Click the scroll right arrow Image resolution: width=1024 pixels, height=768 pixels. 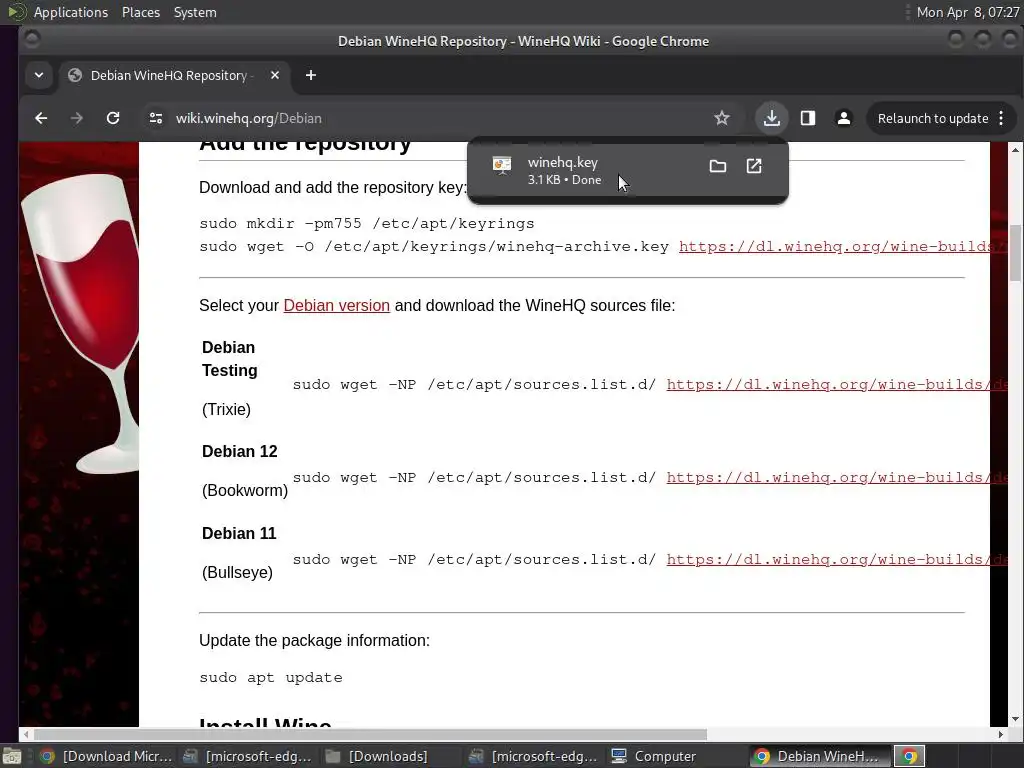point(1000,734)
